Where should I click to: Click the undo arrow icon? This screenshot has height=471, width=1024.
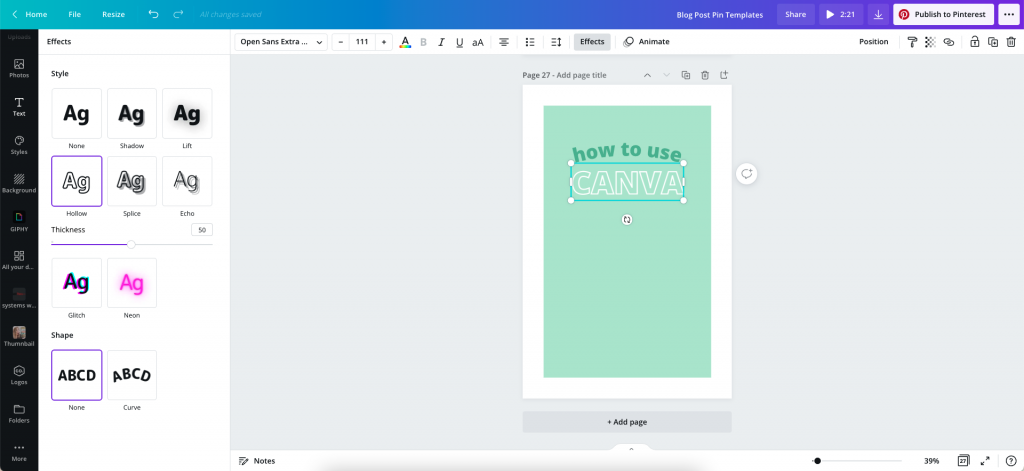[x=153, y=14]
